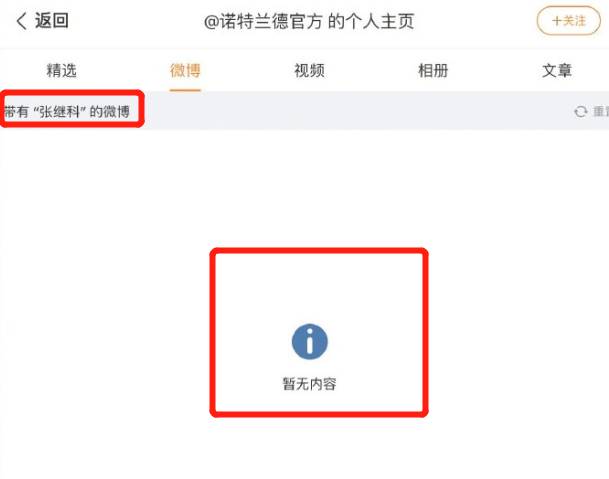Viewport: 609px width, 479px height.
Task: Click the 带有“张继科”的微博 filter label
Action: pyautogui.click(x=66, y=111)
